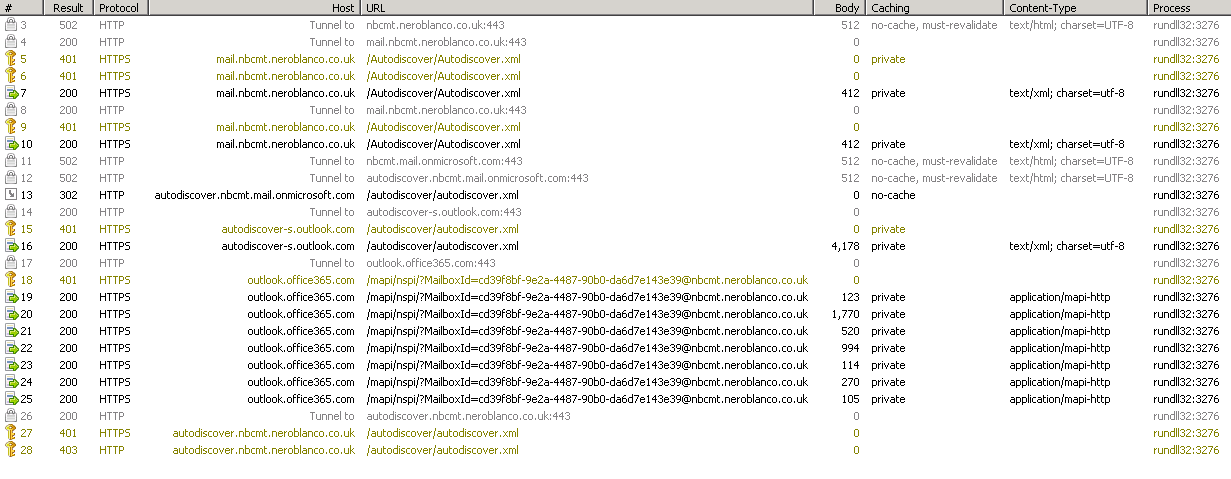Click the key icon of session 15
1231x479 pixels.
[11, 229]
